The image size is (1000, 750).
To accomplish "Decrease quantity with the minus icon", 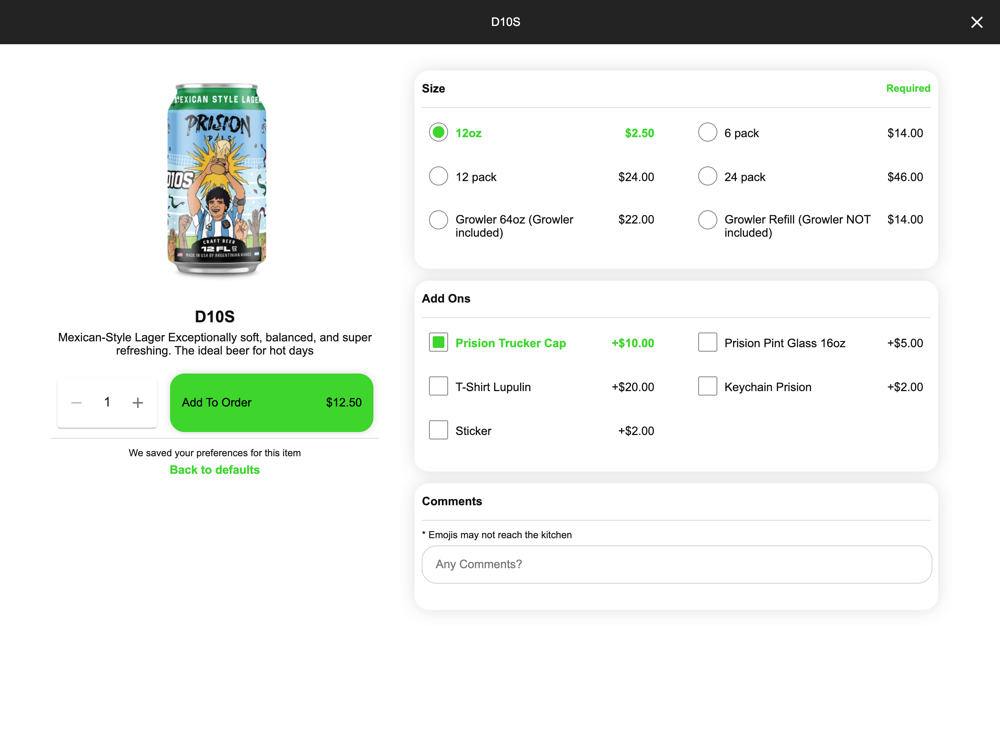I will pyautogui.click(x=77, y=402).
